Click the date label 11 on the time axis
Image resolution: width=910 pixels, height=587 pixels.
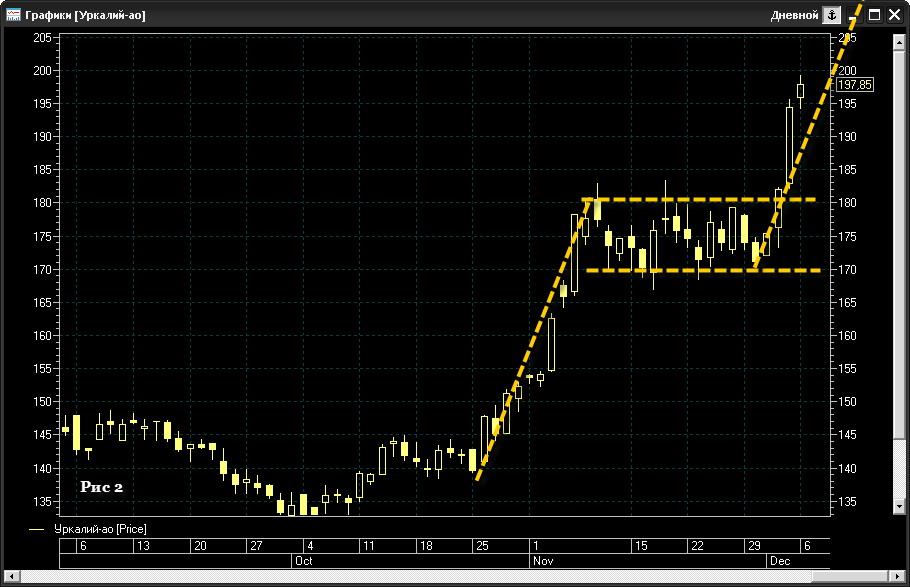(369, 546)
